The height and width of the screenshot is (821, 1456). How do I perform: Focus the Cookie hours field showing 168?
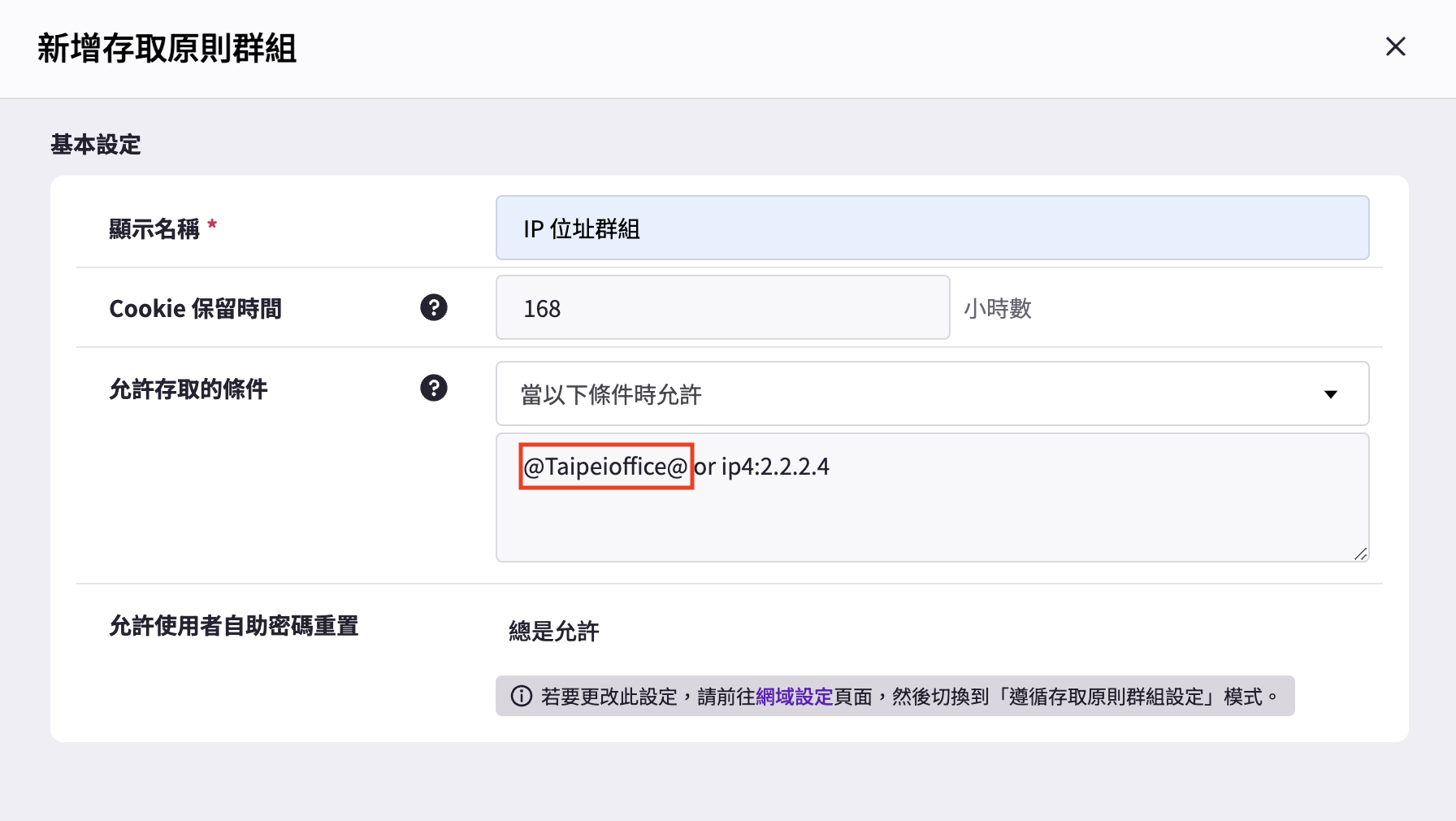pos(722,307)
